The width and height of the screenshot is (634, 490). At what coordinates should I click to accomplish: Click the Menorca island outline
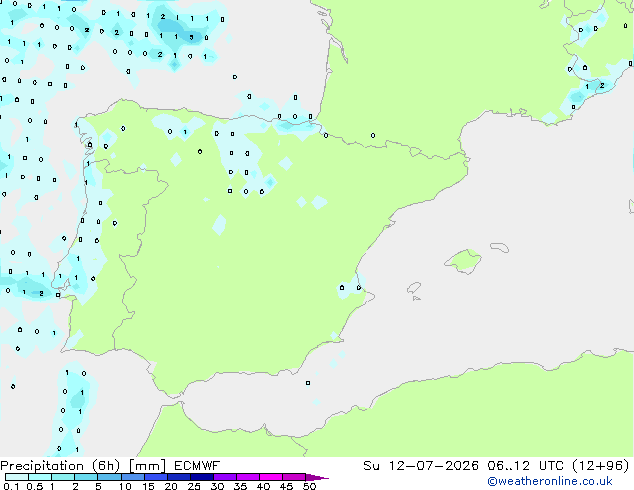coord(499,247)
